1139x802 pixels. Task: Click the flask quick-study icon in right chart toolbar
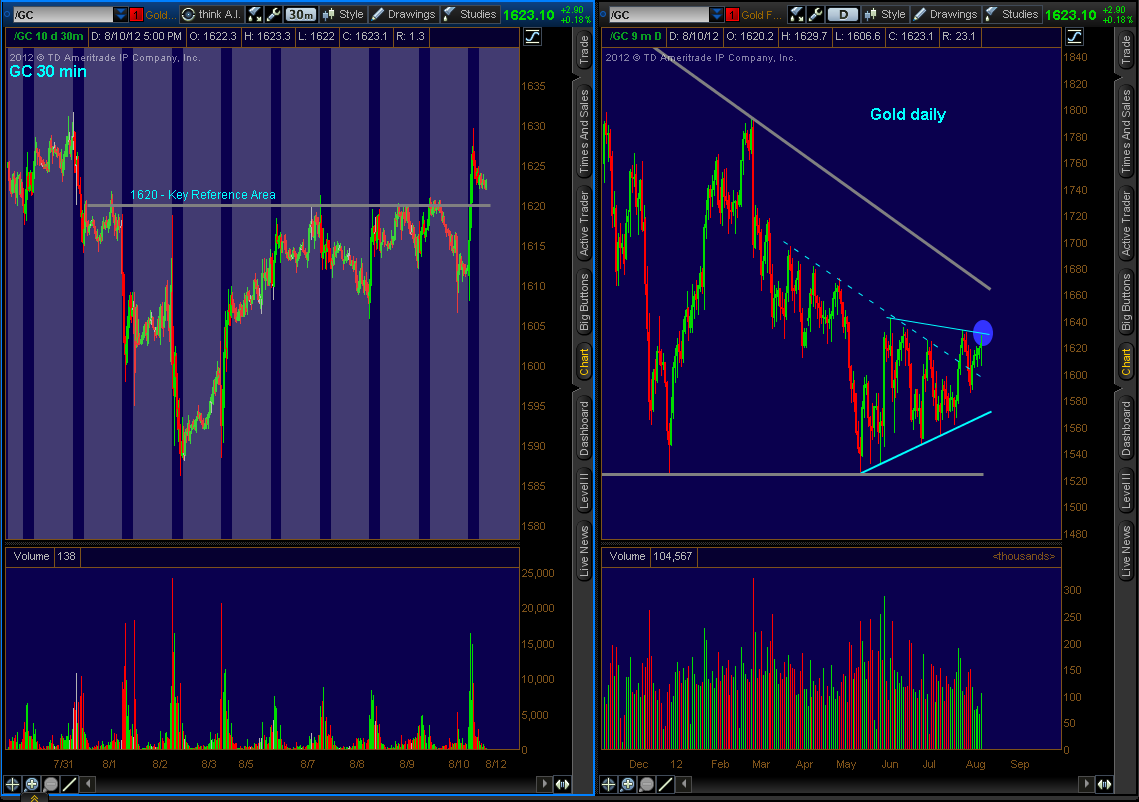[797, 14]
